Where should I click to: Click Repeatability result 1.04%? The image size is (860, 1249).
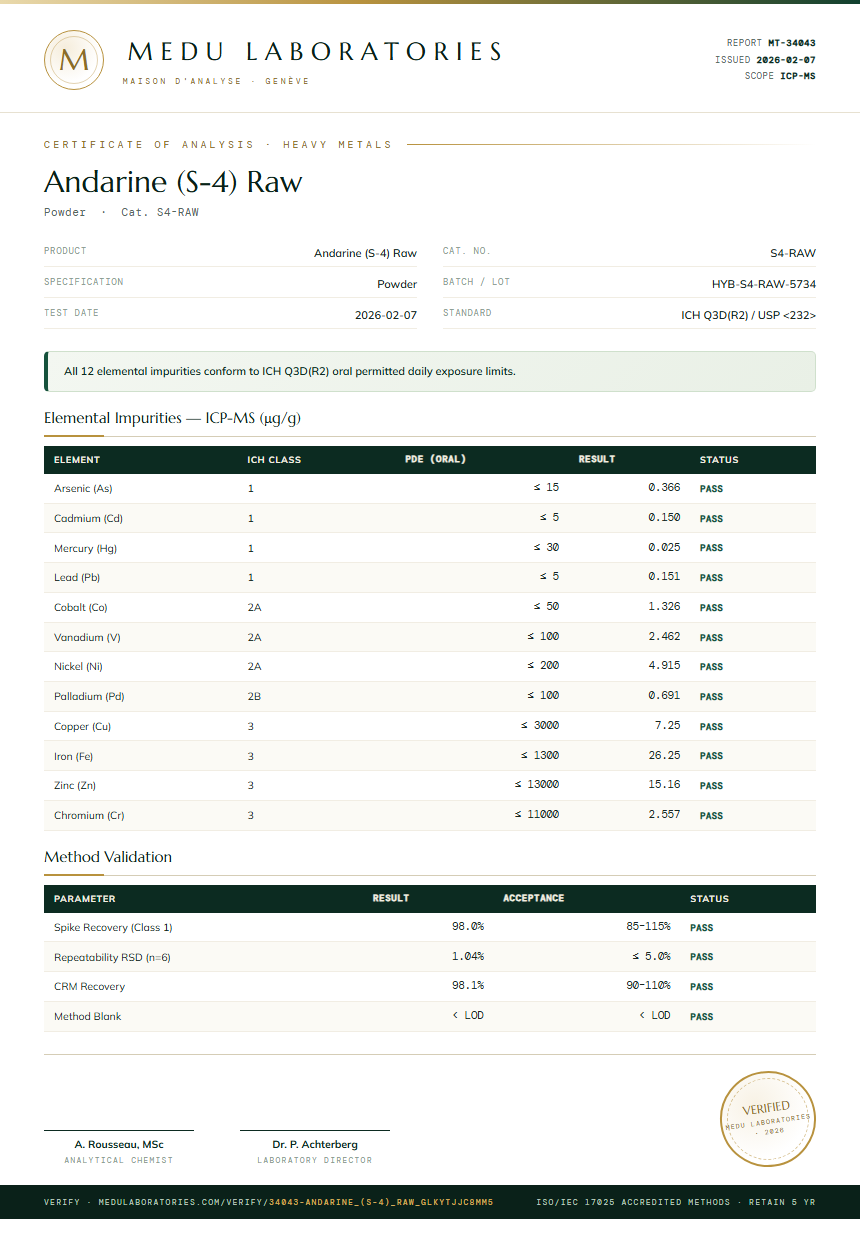468,957
